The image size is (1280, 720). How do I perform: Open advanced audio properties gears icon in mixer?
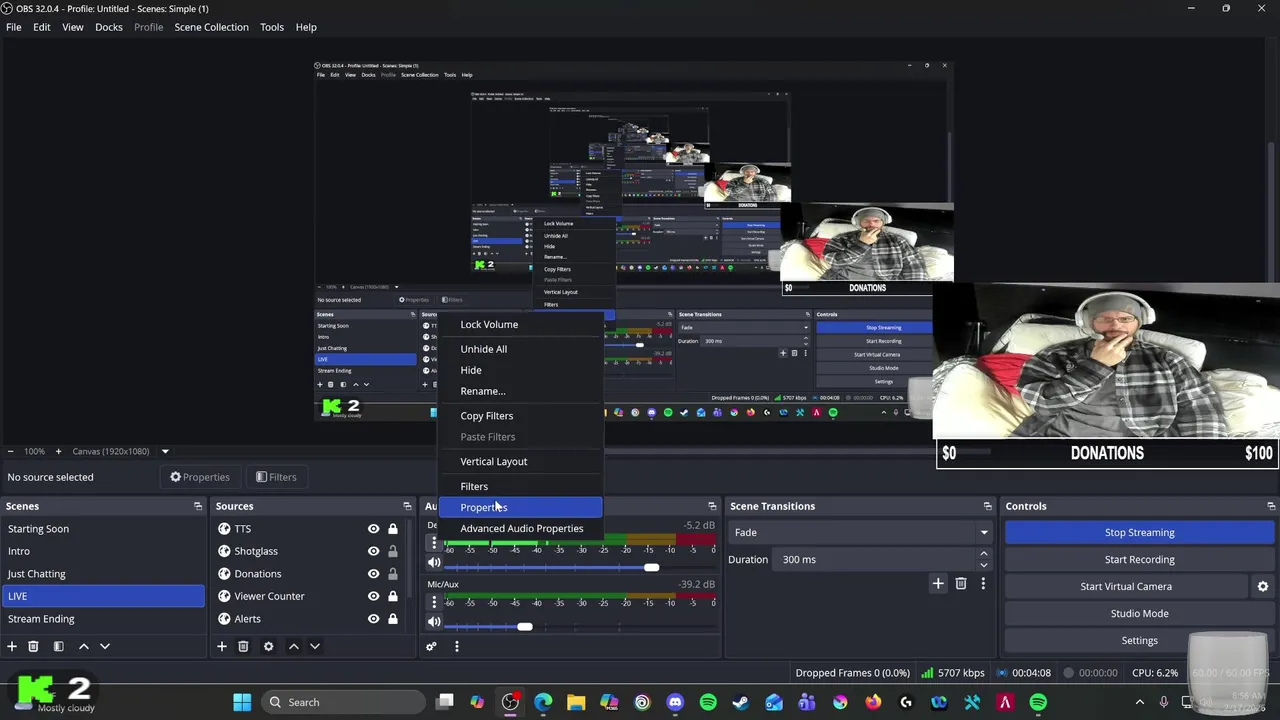click(431, 646)
